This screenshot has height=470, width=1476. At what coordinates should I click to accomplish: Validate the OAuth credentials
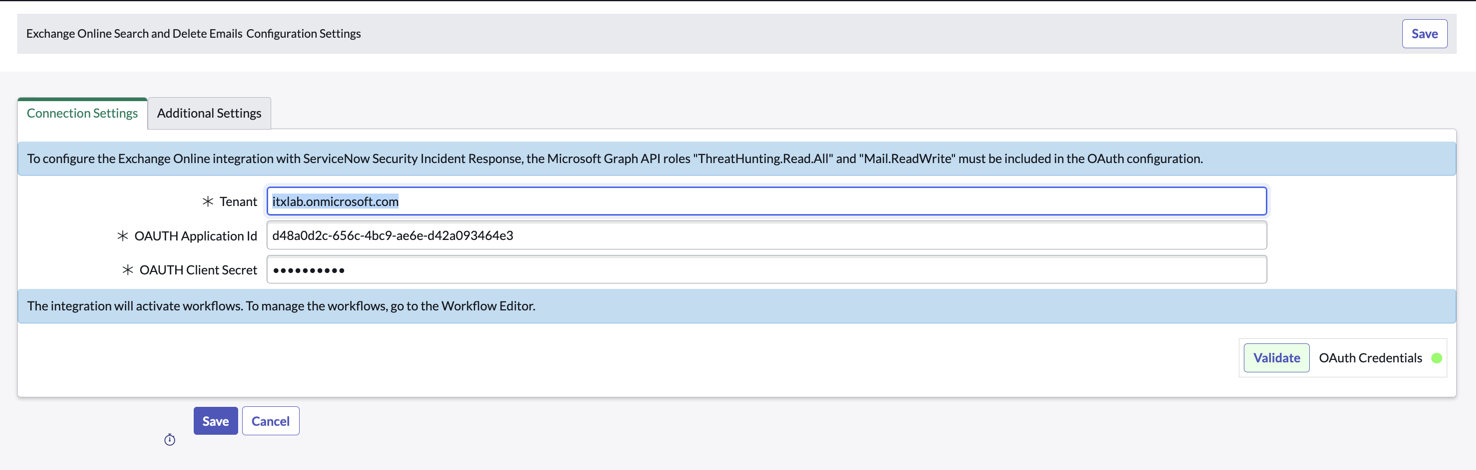(x=1276, y=357)
